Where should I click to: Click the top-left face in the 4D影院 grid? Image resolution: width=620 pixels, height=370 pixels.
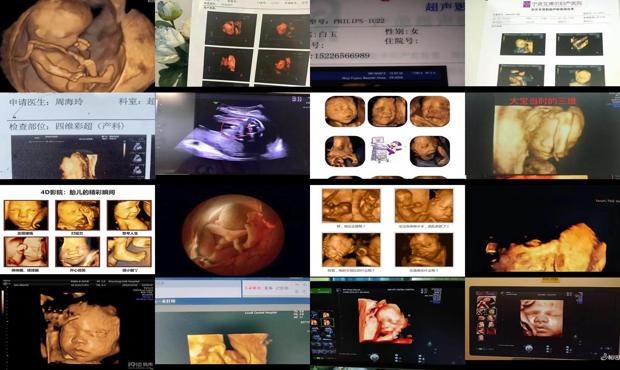pyautogui.click(x=26, y=215)
